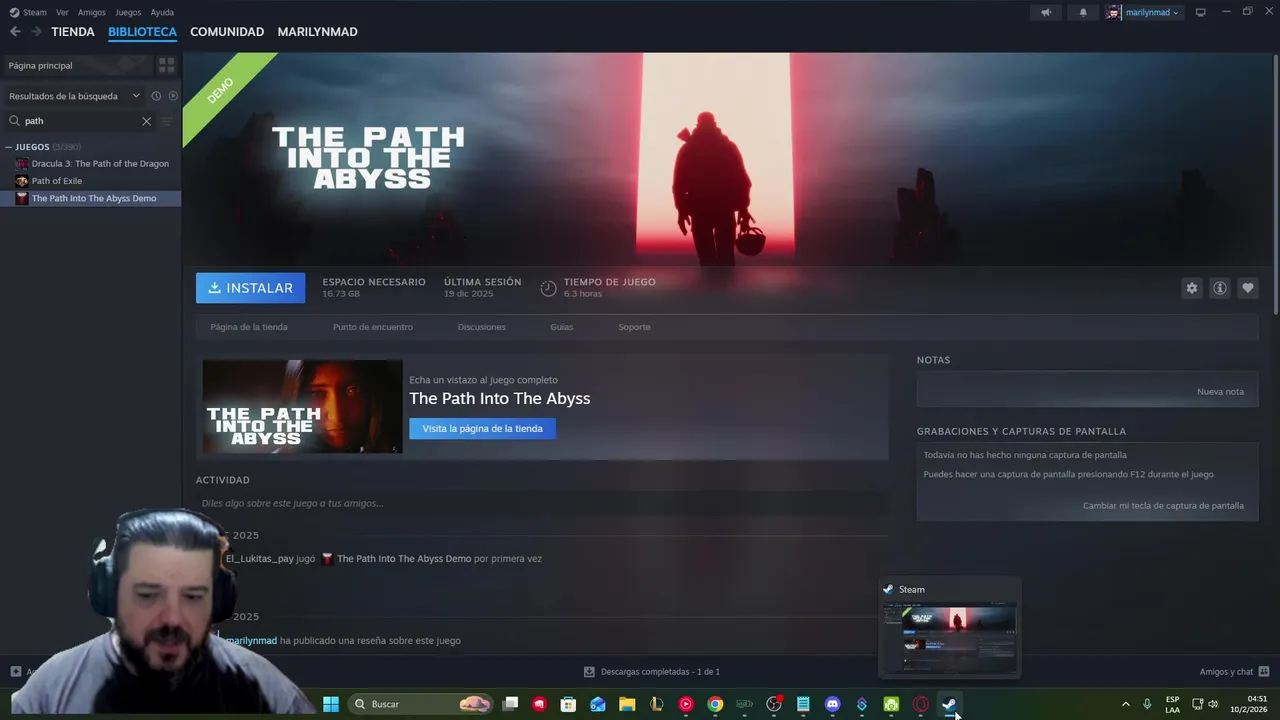1280x720 pixels.
Task: Open Friends and chat icon
Action: pyautogui.click(x=1264, y=672)
